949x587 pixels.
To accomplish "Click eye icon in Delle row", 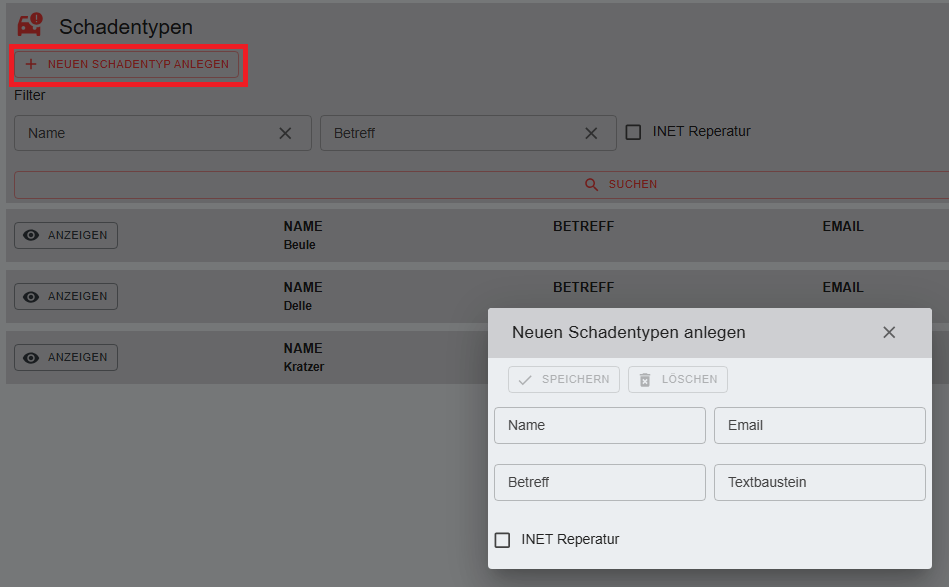I will (31, 296).
